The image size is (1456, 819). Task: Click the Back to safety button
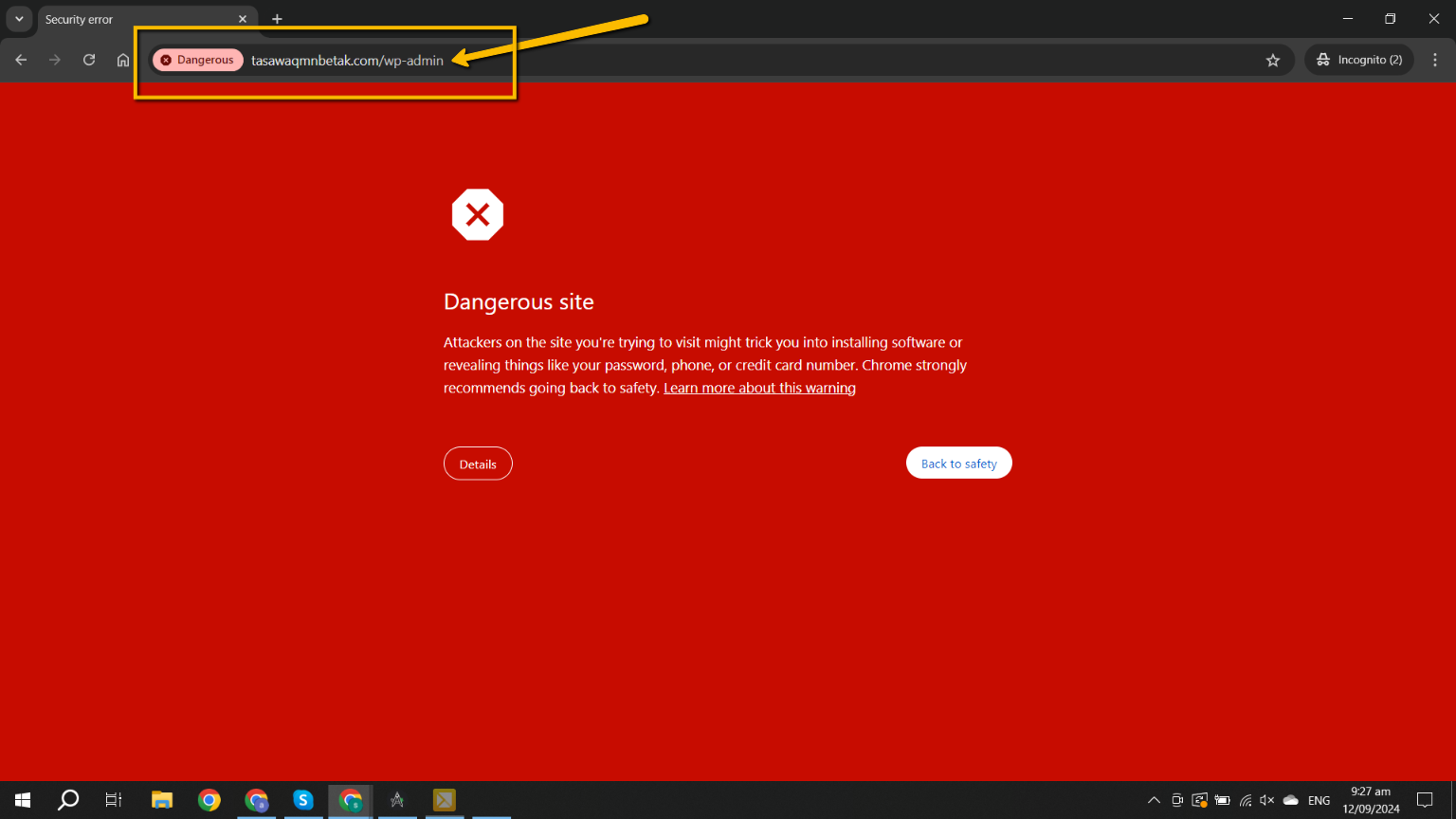coord(958,464)
